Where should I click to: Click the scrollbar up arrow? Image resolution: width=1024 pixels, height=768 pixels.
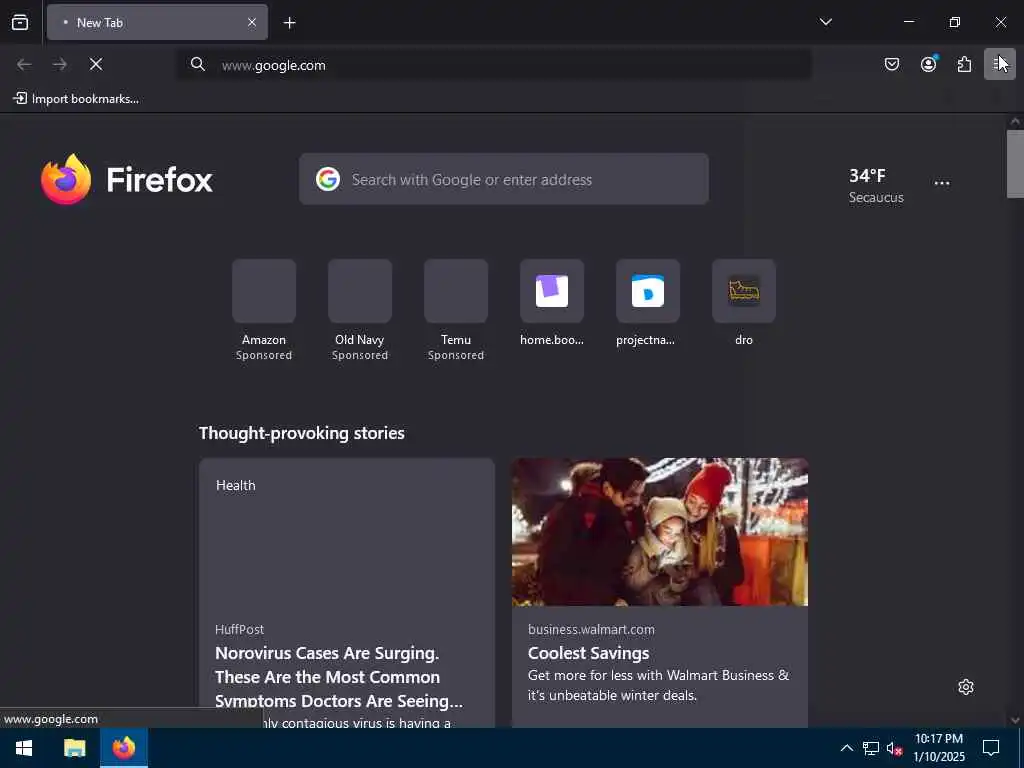(1015, 121)
